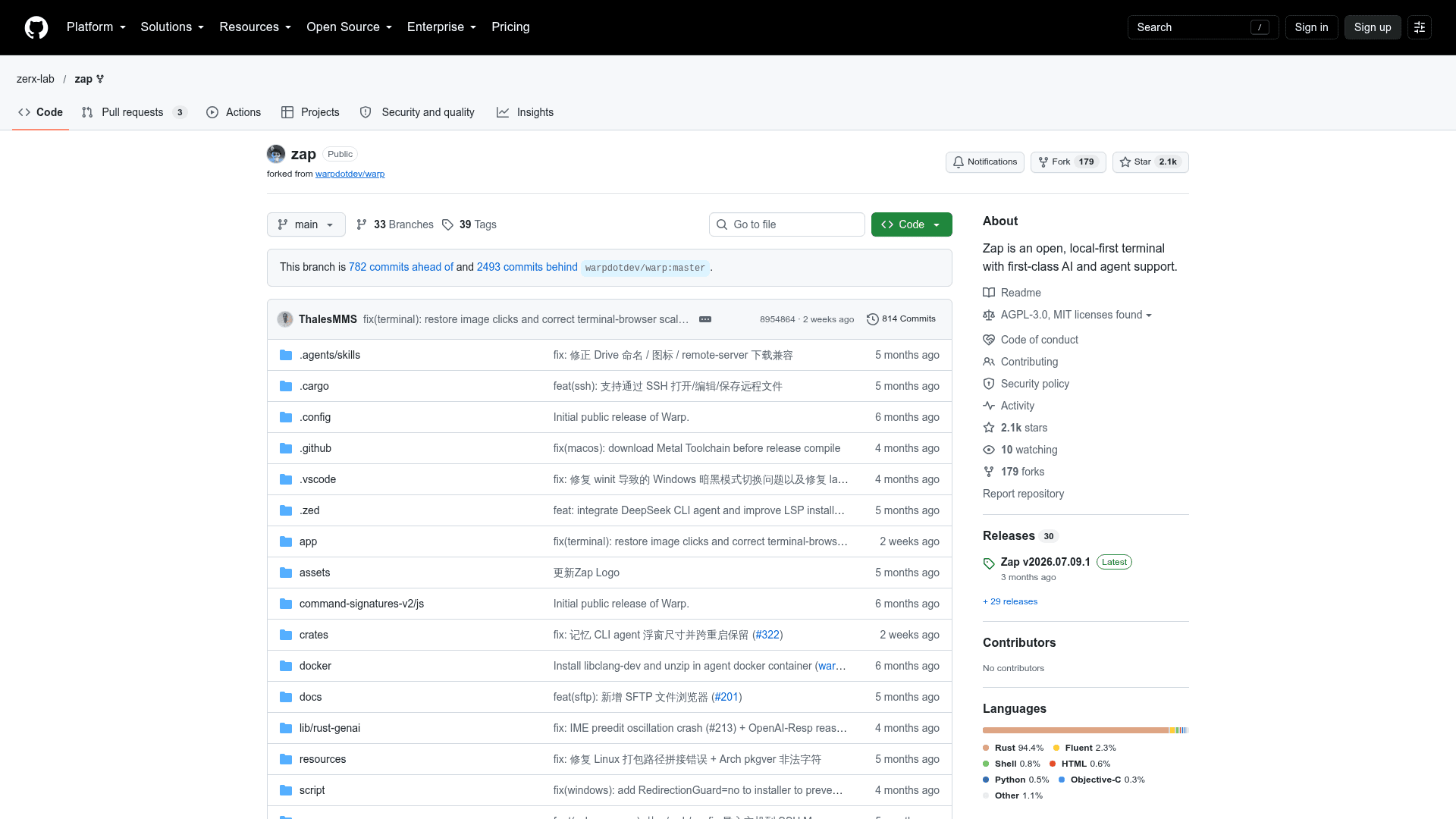Click ThalesMMS avatar in latest commit
The image size is (1456, 819).
click(285, 319)
